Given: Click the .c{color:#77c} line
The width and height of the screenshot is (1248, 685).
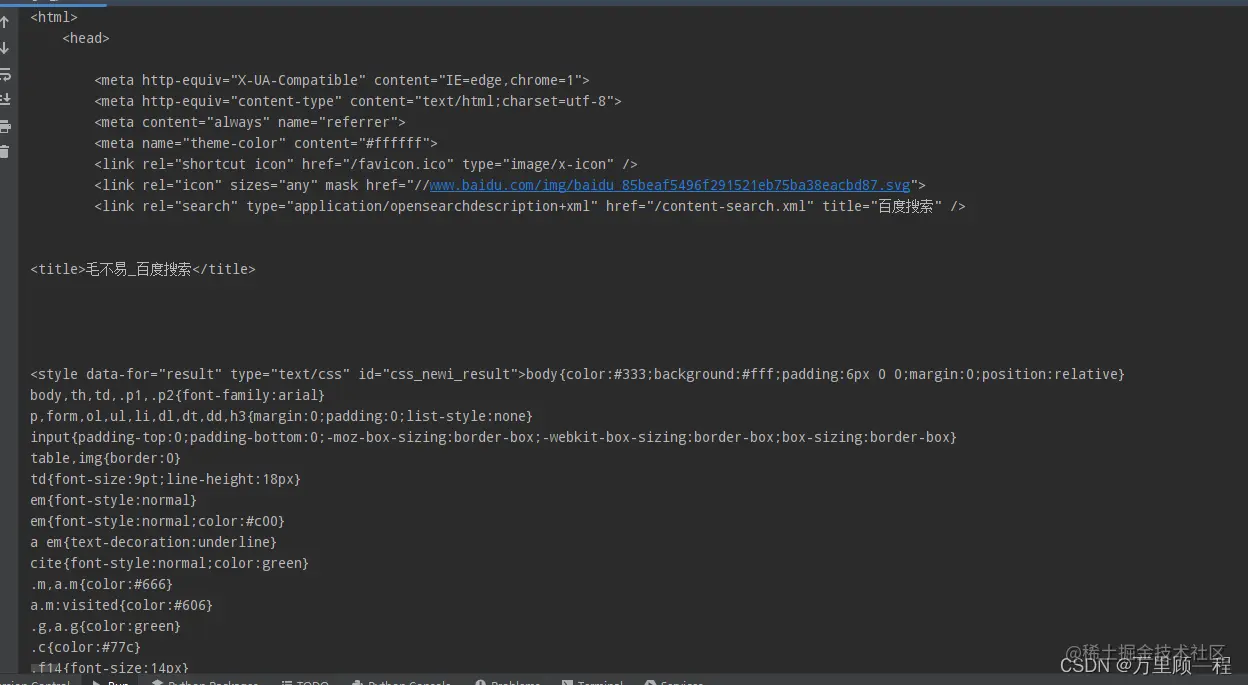Looking at the screenshot, I should [86, 647].
